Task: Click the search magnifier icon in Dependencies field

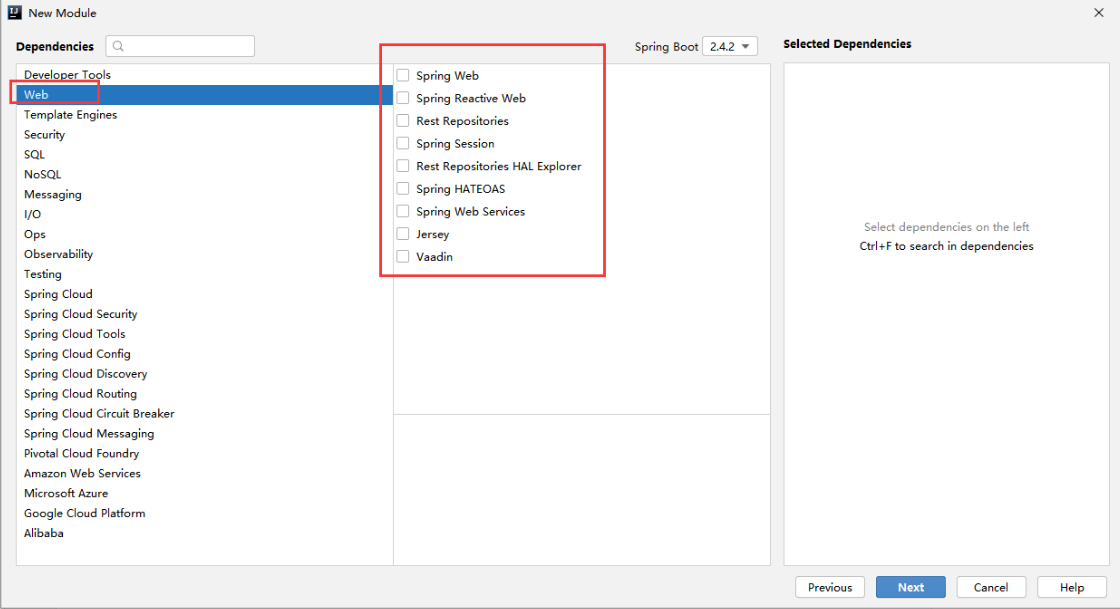Action: 119,46
